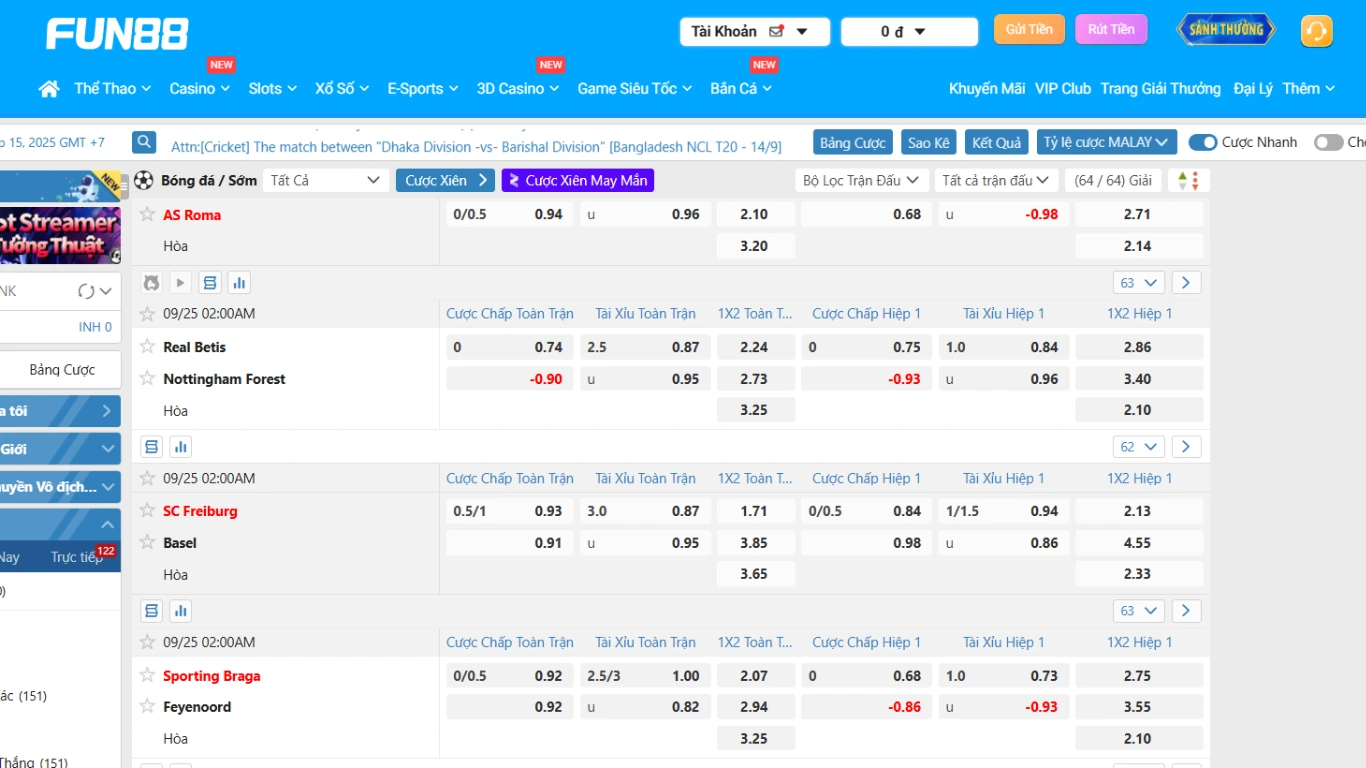Open the orange headset support icon
Screen dimensions: 1366x768
coord(1316,31)
